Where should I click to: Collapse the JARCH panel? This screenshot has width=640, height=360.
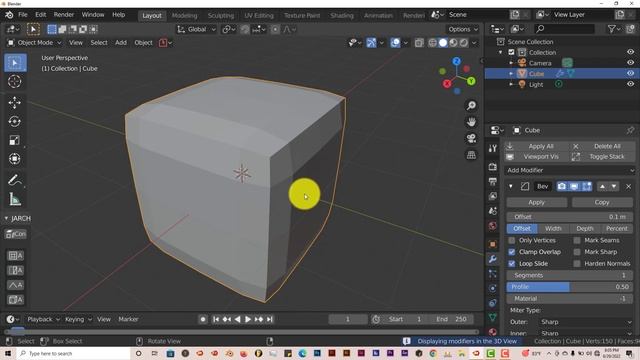click(x=6, y=218)
